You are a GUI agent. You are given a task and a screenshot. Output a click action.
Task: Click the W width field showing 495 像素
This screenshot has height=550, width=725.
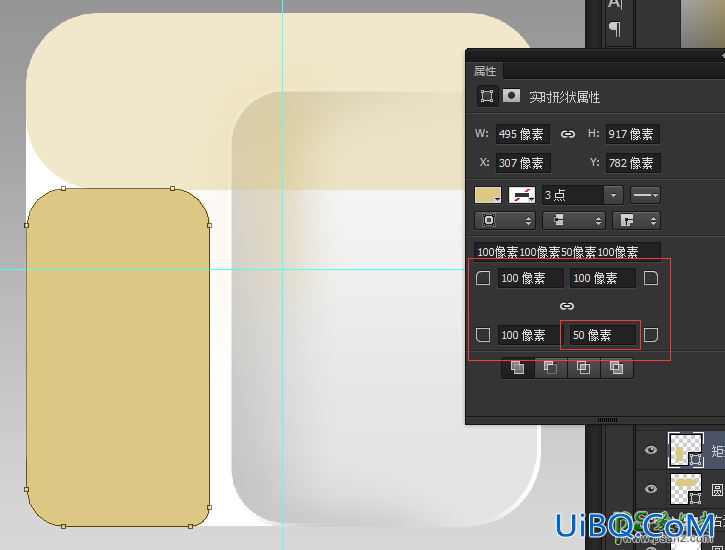523,134
